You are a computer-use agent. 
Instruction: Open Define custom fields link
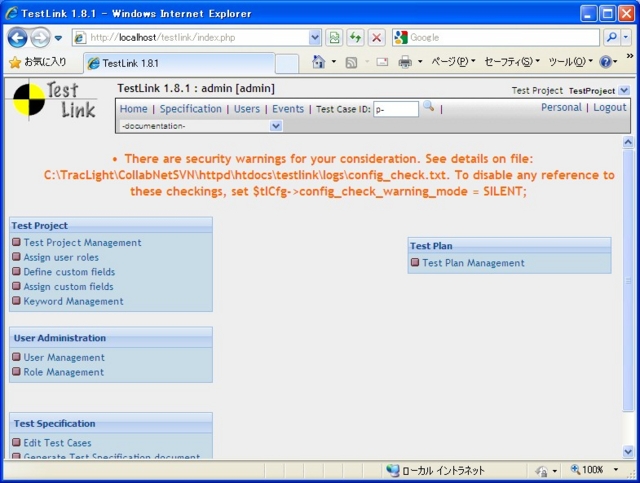click(x=69, y=272)
